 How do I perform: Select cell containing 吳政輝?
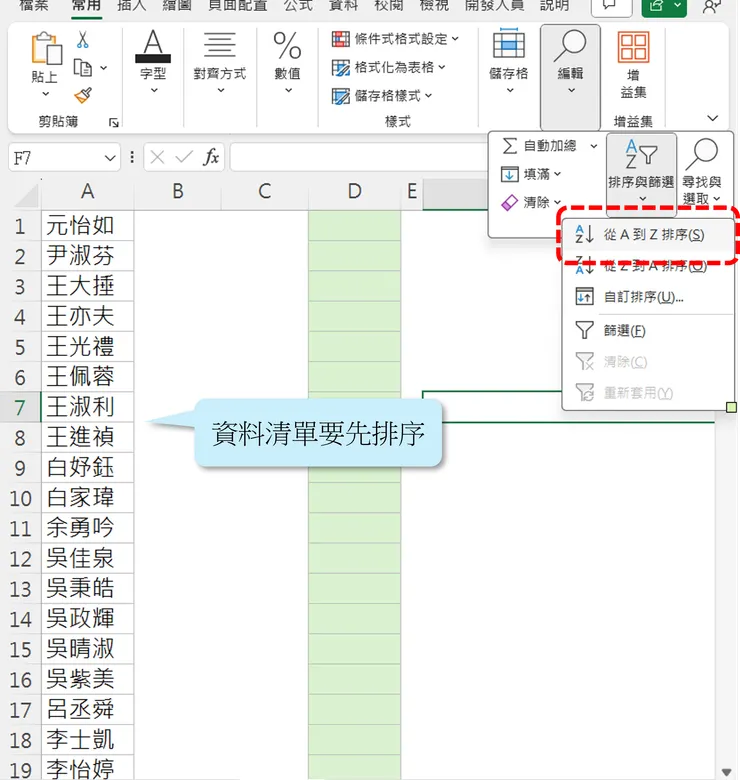[x=88, y=619]
